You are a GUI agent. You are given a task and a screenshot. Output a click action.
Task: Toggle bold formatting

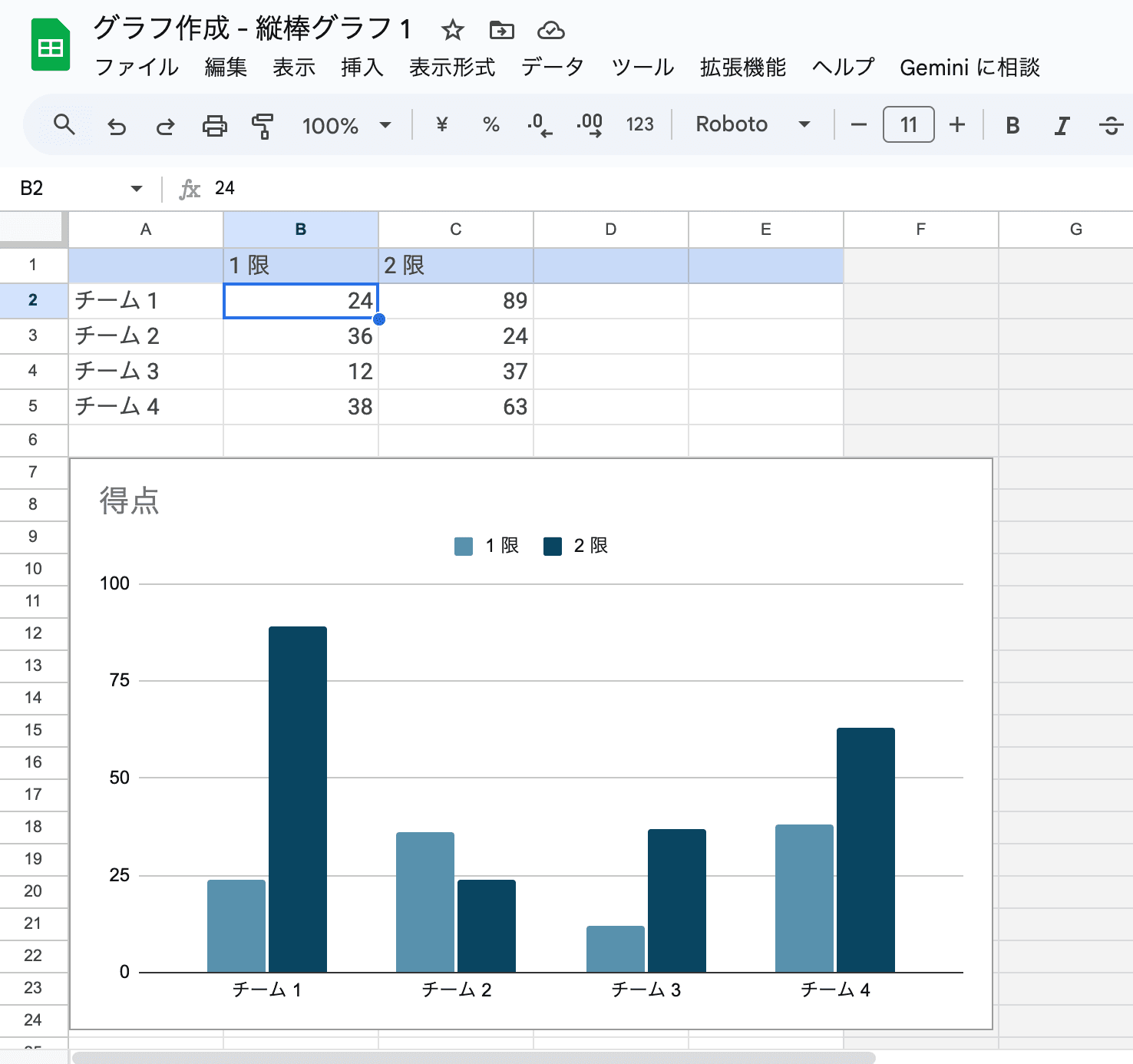click(1012, 125)
